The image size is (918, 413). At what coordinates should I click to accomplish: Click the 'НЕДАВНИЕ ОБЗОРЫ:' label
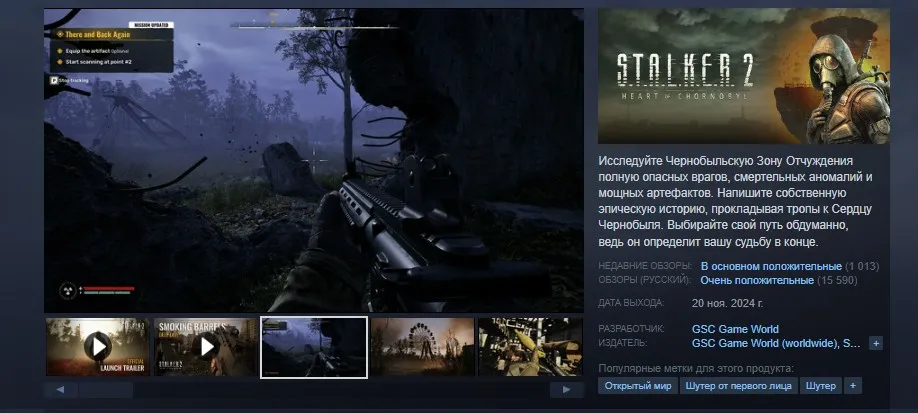645,266
